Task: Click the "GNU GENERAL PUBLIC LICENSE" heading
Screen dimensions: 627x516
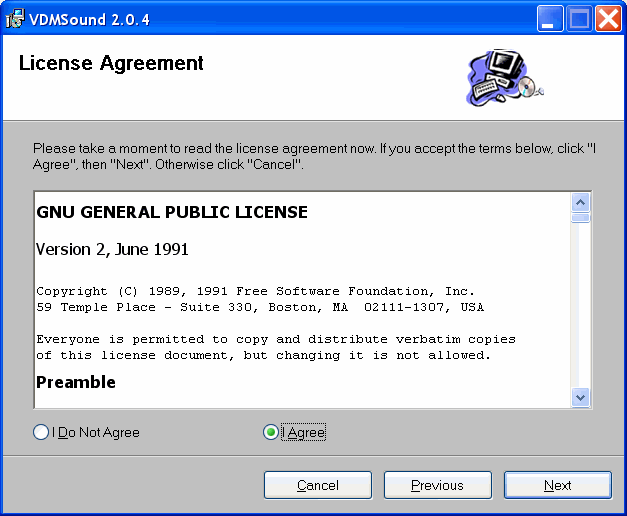Action: click(x=172, y=212)
